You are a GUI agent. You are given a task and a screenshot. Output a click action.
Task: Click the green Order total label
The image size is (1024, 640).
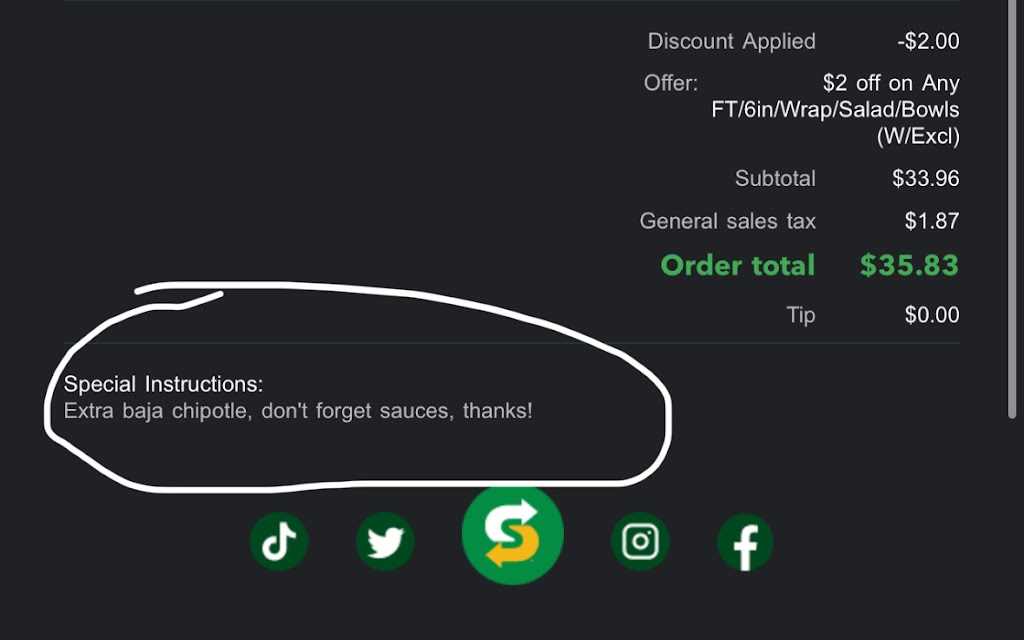coord(737,265)
